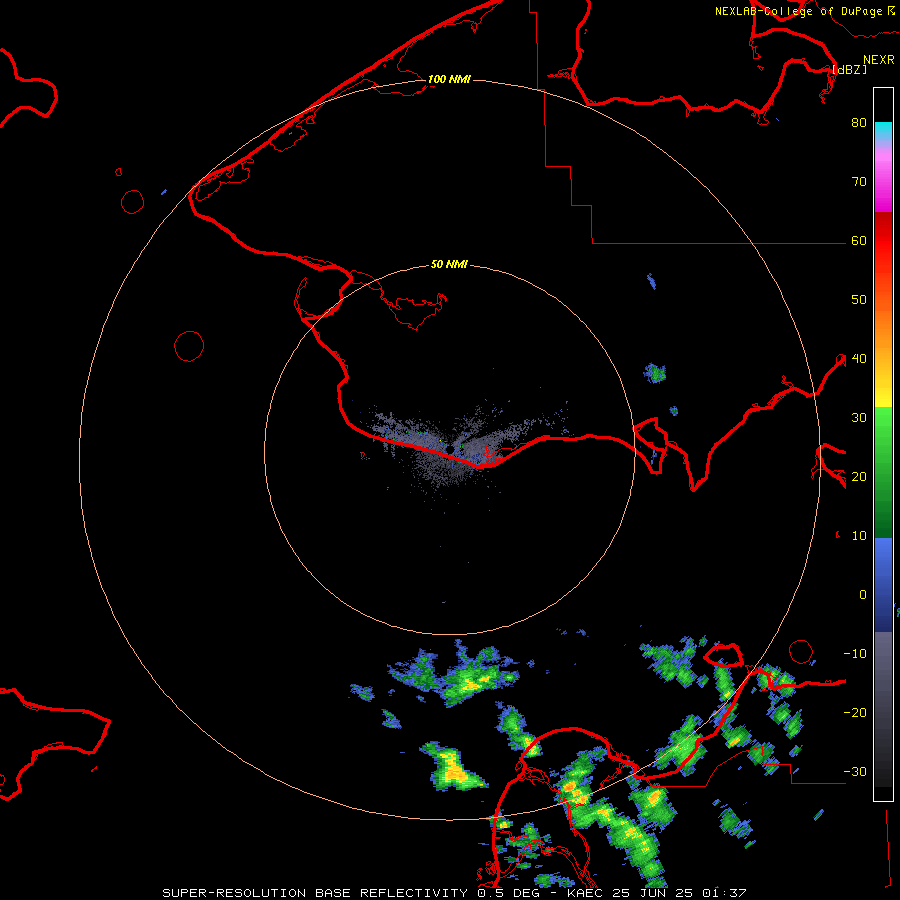Click the NEXR label above the scale
900x900 pixels.
point(879,60)
